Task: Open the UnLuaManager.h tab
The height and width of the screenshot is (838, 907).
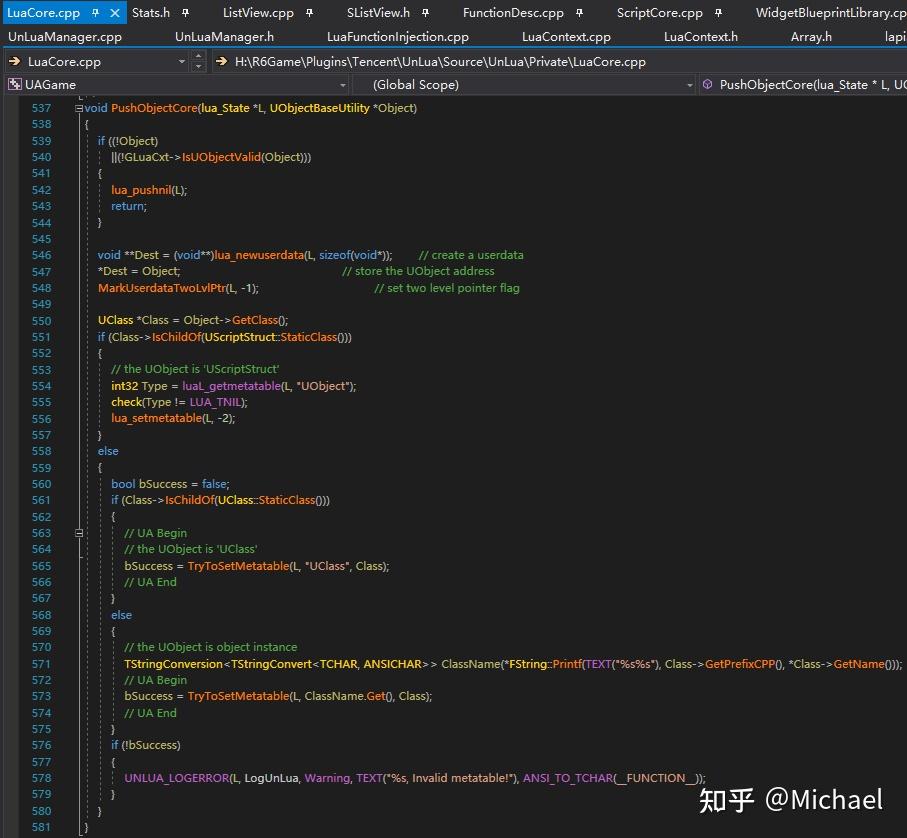Action: click(224, 37)
